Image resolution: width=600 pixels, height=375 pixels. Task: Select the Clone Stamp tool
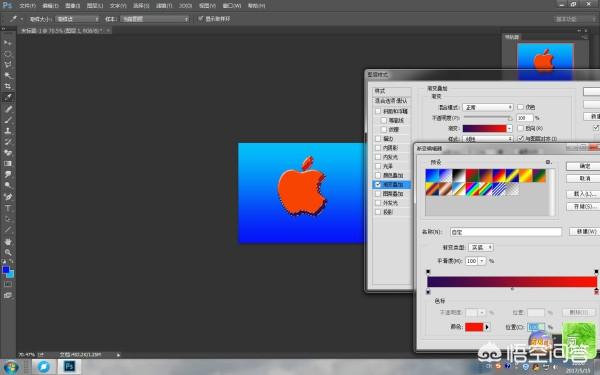point(8,130)
